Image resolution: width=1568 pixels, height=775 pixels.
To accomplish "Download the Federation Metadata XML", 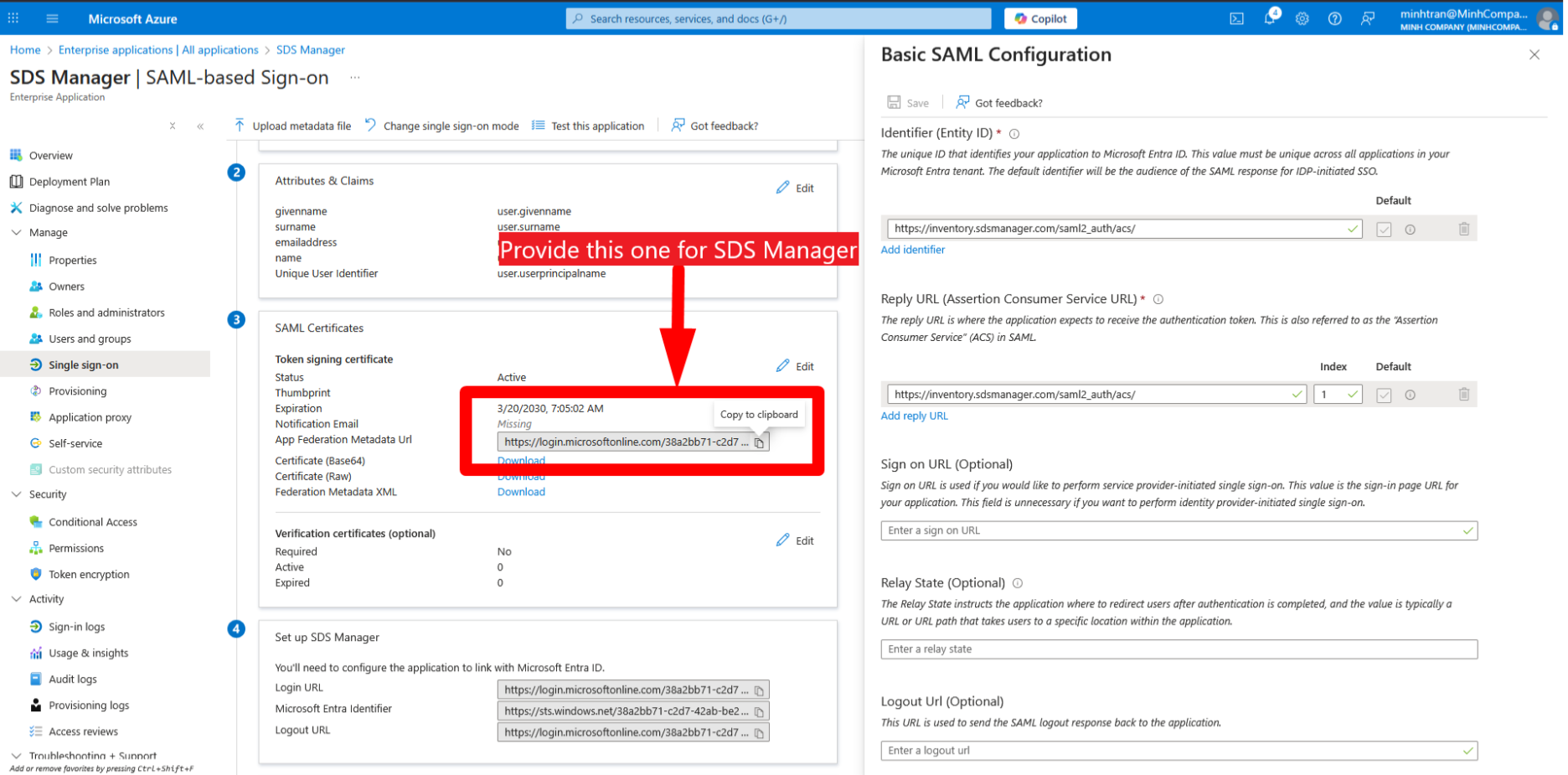I will 521,493.
